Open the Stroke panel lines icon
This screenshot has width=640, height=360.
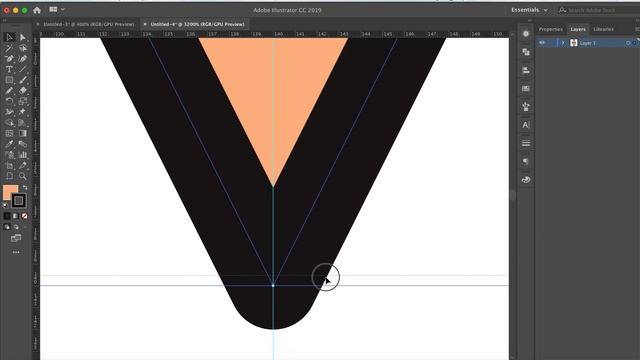[526, 143]
